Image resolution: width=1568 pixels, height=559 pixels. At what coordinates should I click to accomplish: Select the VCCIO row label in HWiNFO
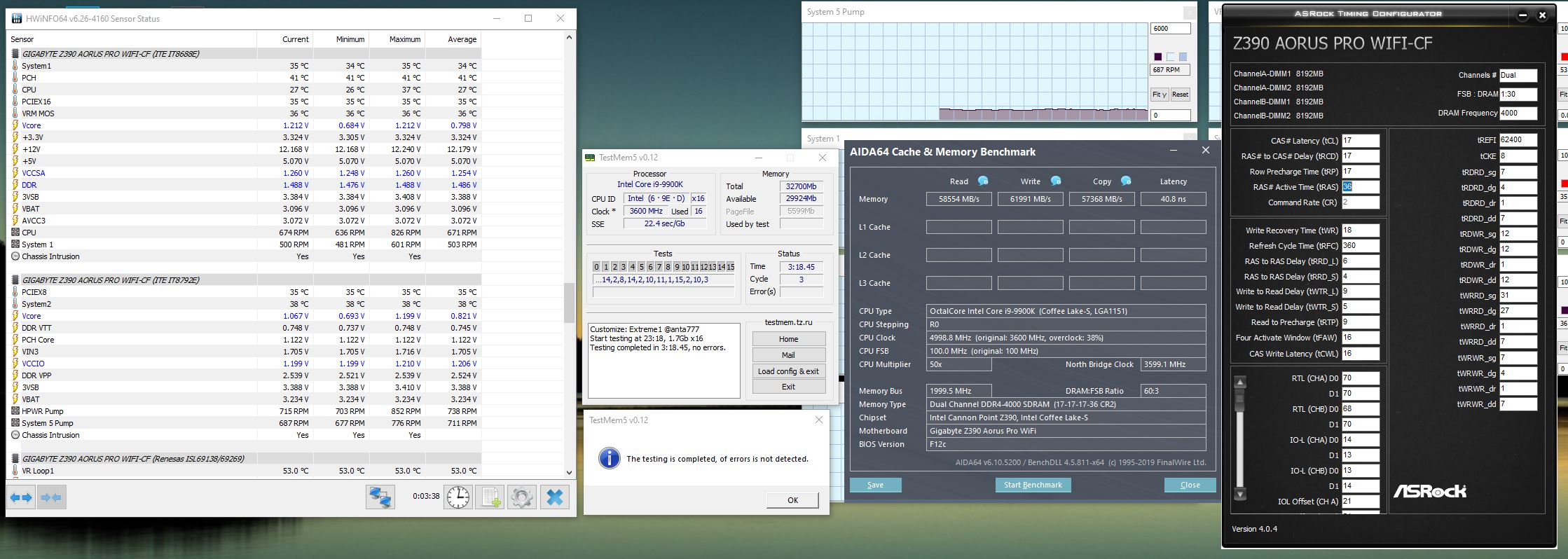coord(33,364)
